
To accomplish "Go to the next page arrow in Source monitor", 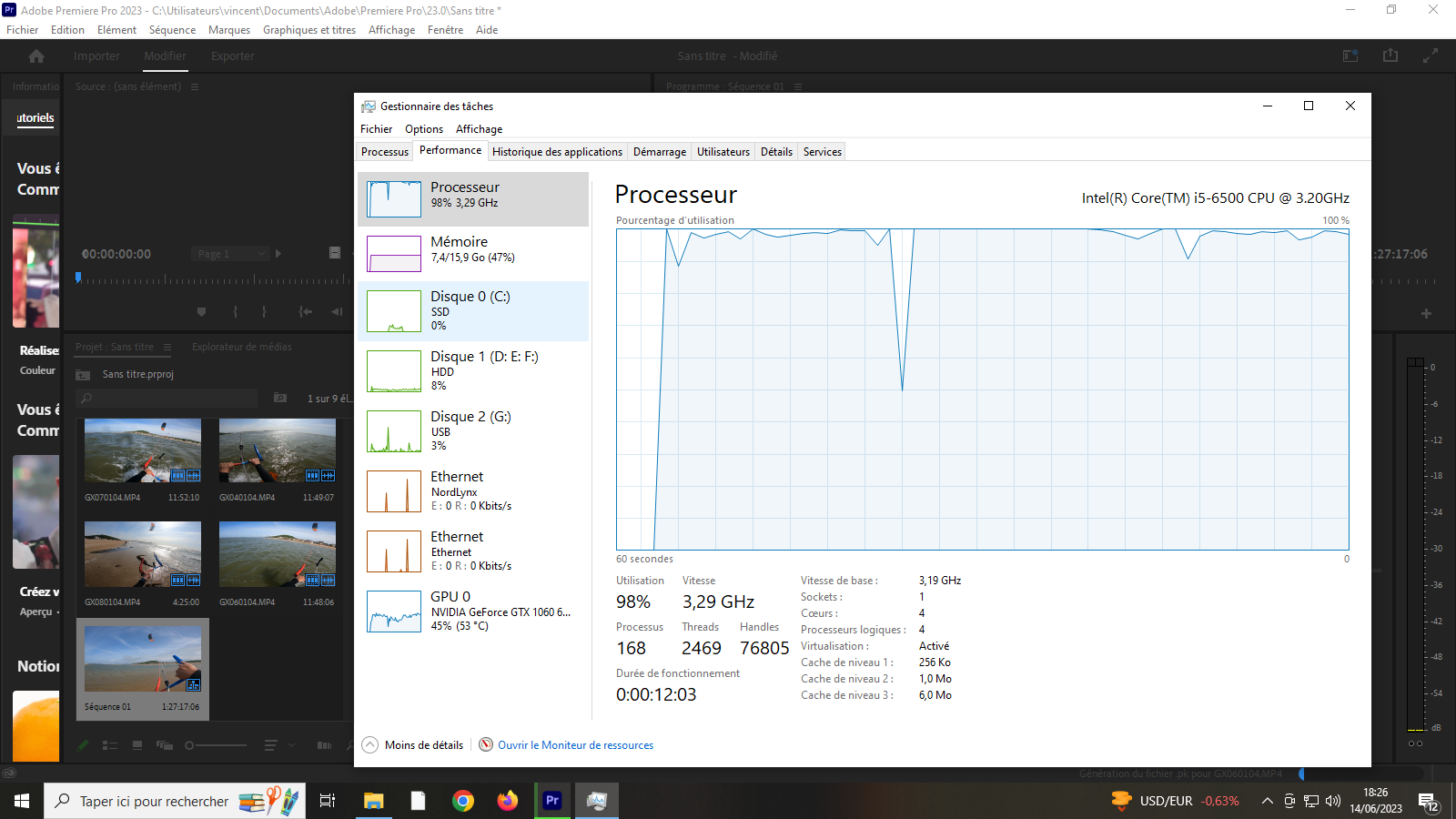I will coord(278,254).
